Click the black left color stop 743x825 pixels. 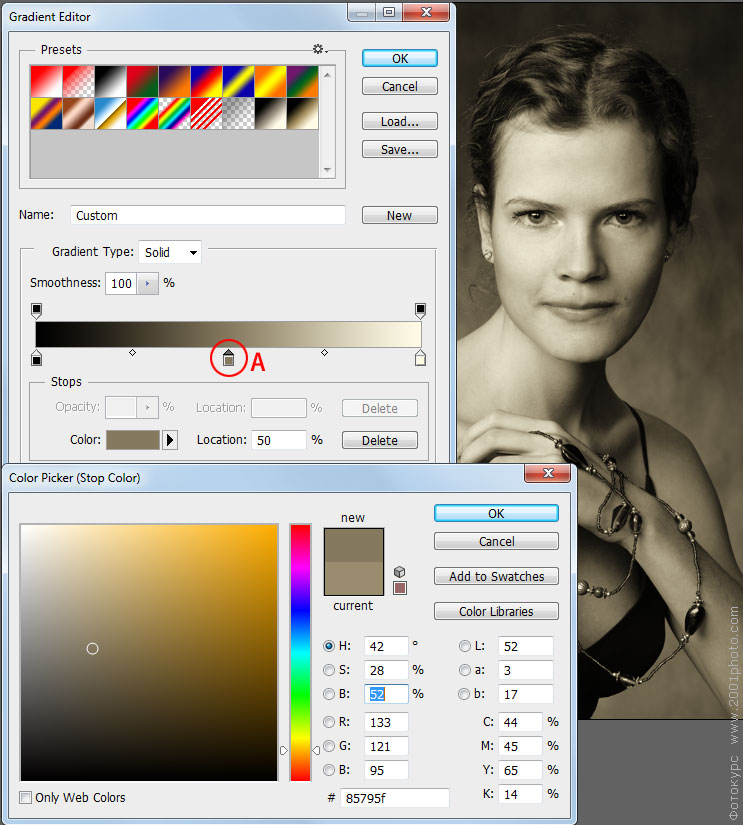(36, 358)
